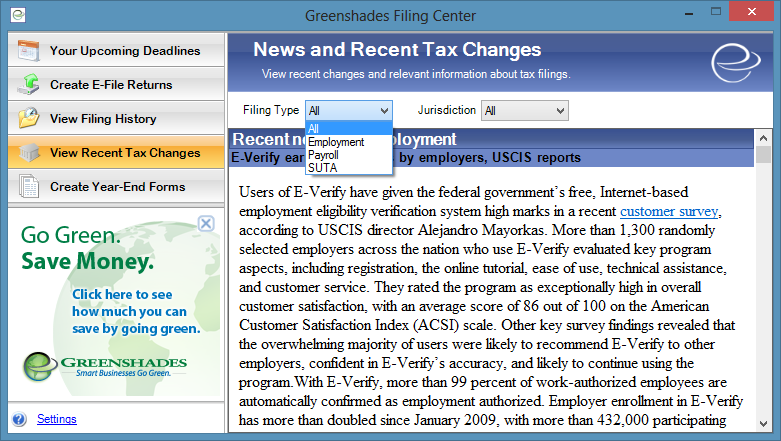
Task: Click the Greenshades logo in the ad
Action: 105,366
